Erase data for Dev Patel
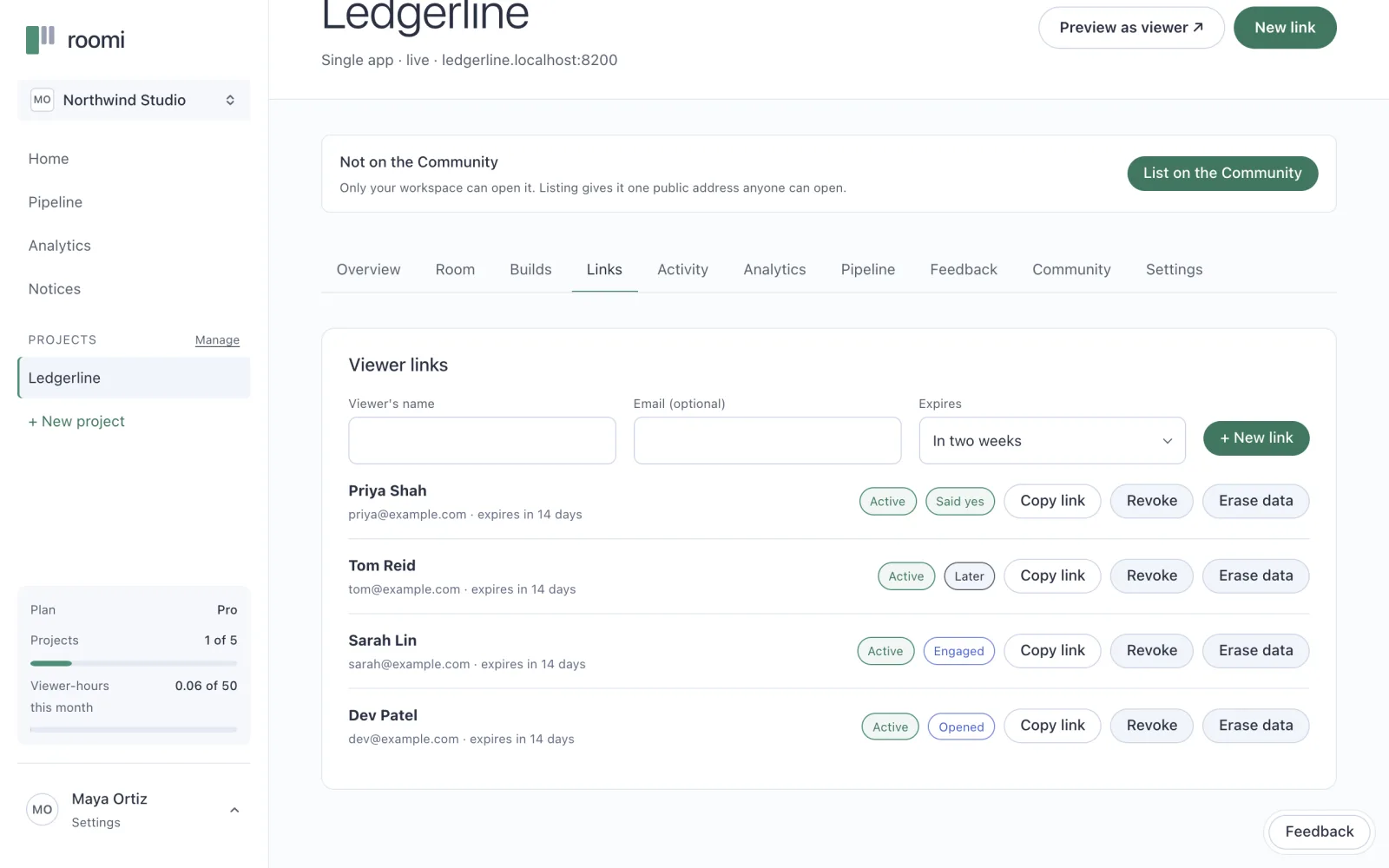The image size is (1389, 868). [x=1255, y=726]
